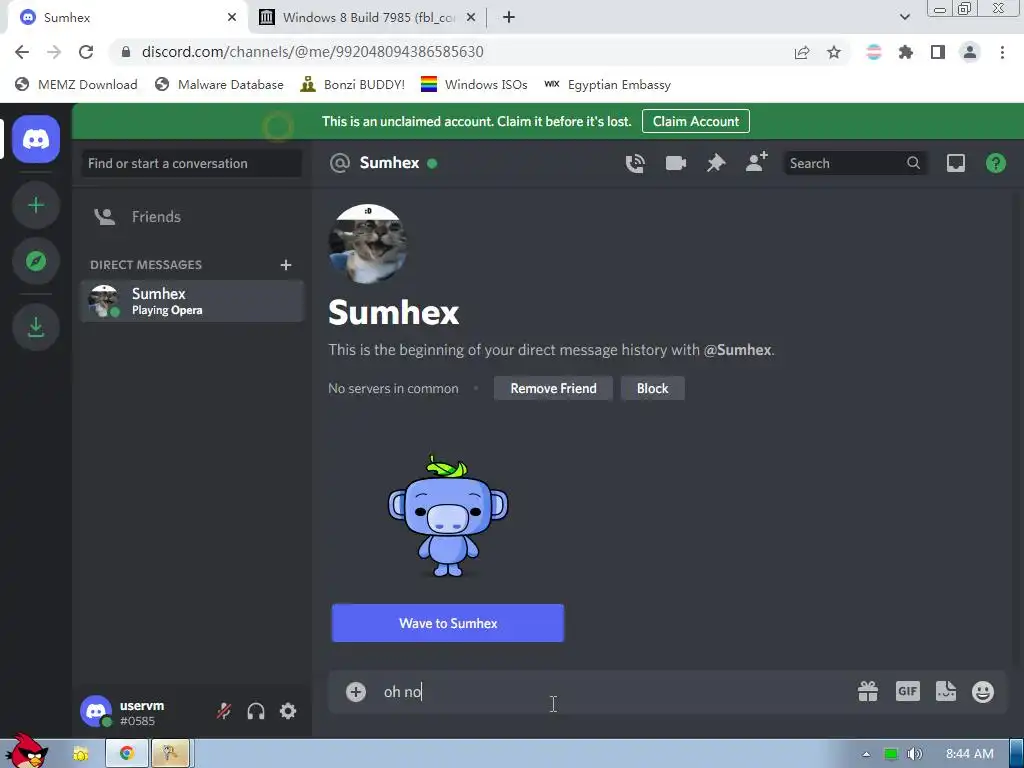1024x768 pixels.
Task: Bookmark this page with the star icon
Action: tap(834, 52)
